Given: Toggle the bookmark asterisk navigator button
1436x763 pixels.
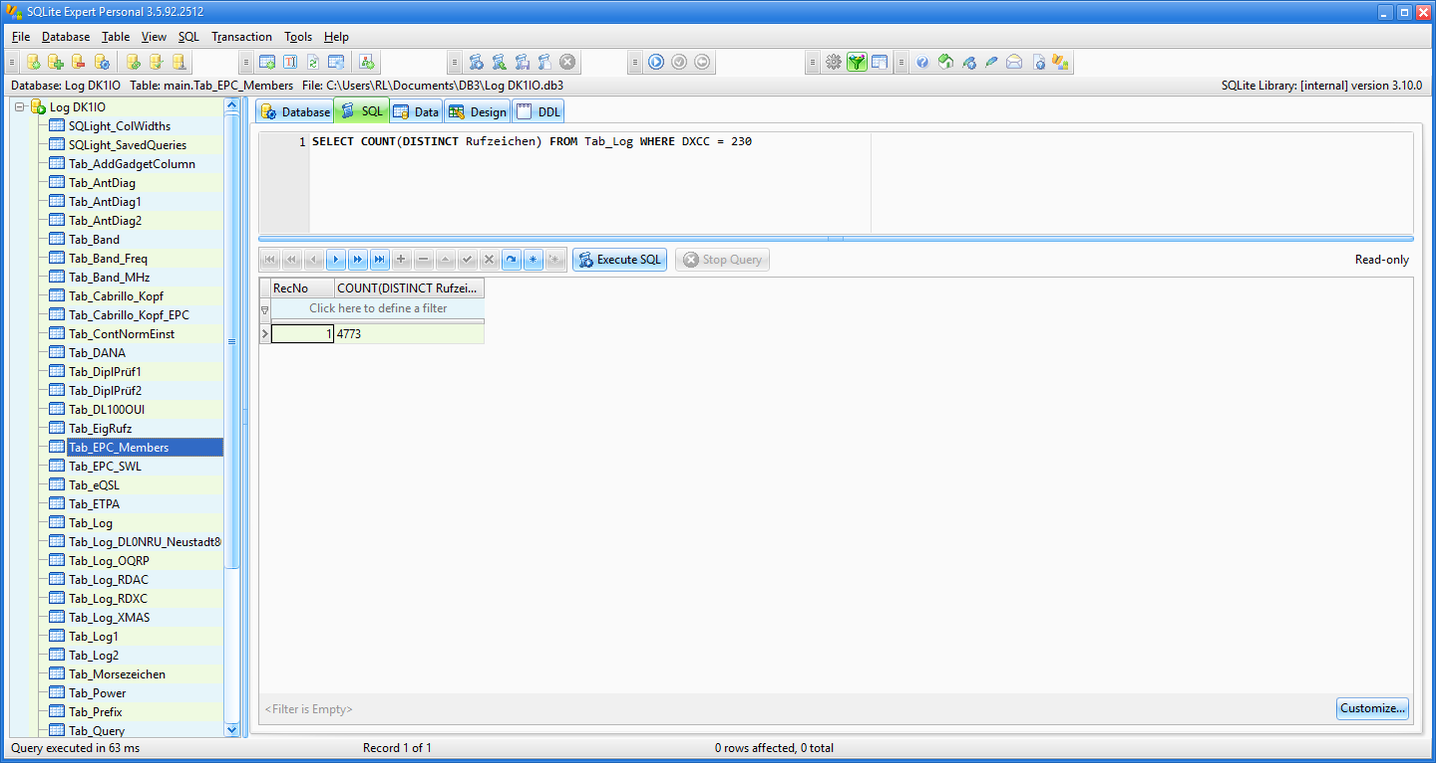Looking at the screenshot, I should tap(533, 260).
